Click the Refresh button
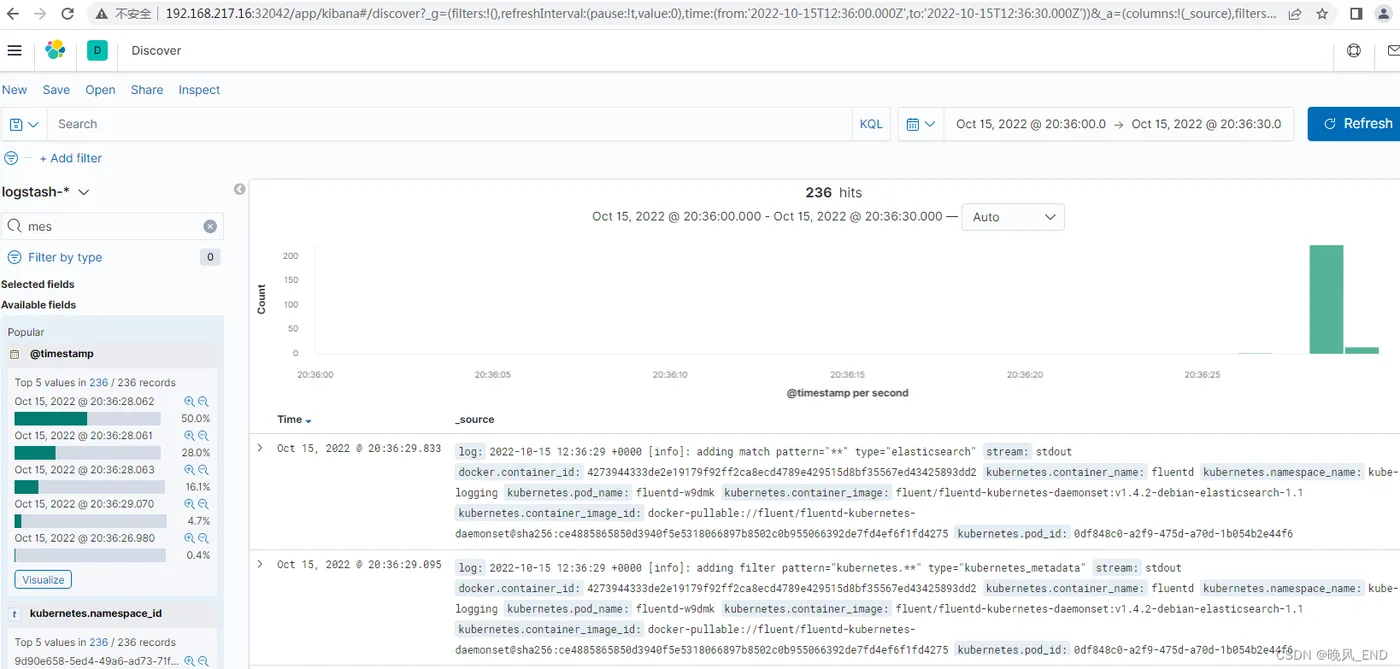Screen dimensions: 1400x669 (1355, 124)
